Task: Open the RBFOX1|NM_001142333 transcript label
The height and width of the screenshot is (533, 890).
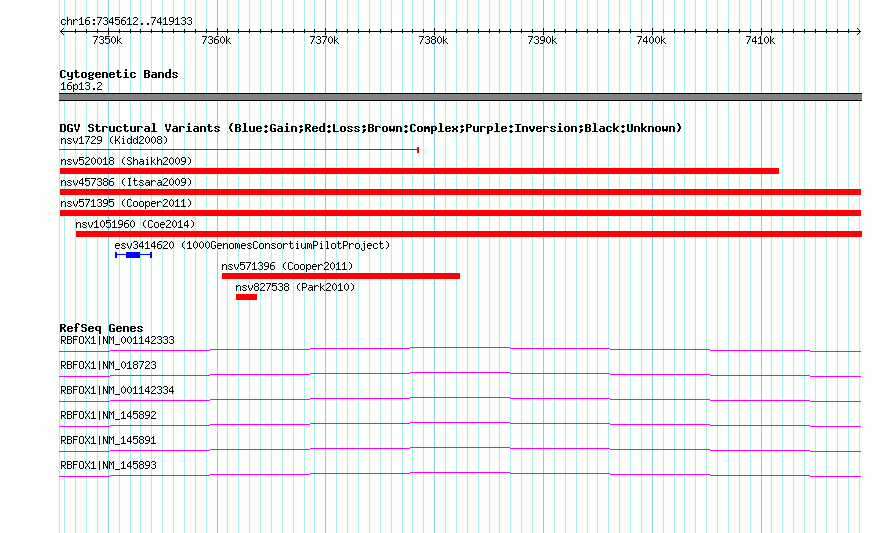Action: (117, 341)
